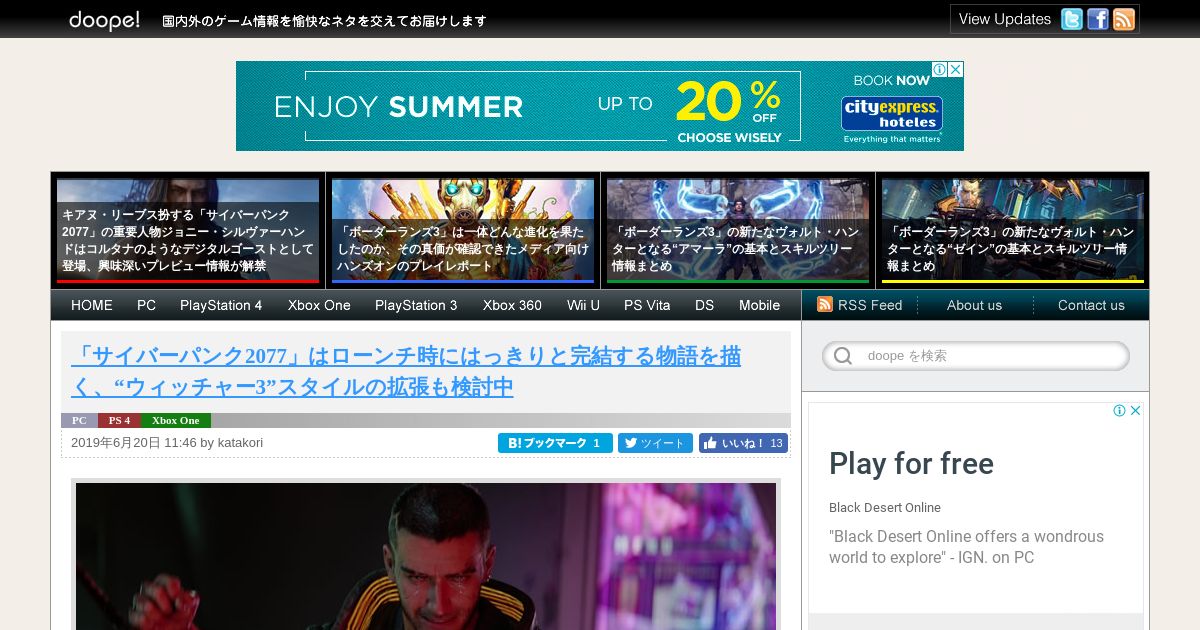Open RSS Feed link in navbar
1200x630 pixels.
coord(870,305)
